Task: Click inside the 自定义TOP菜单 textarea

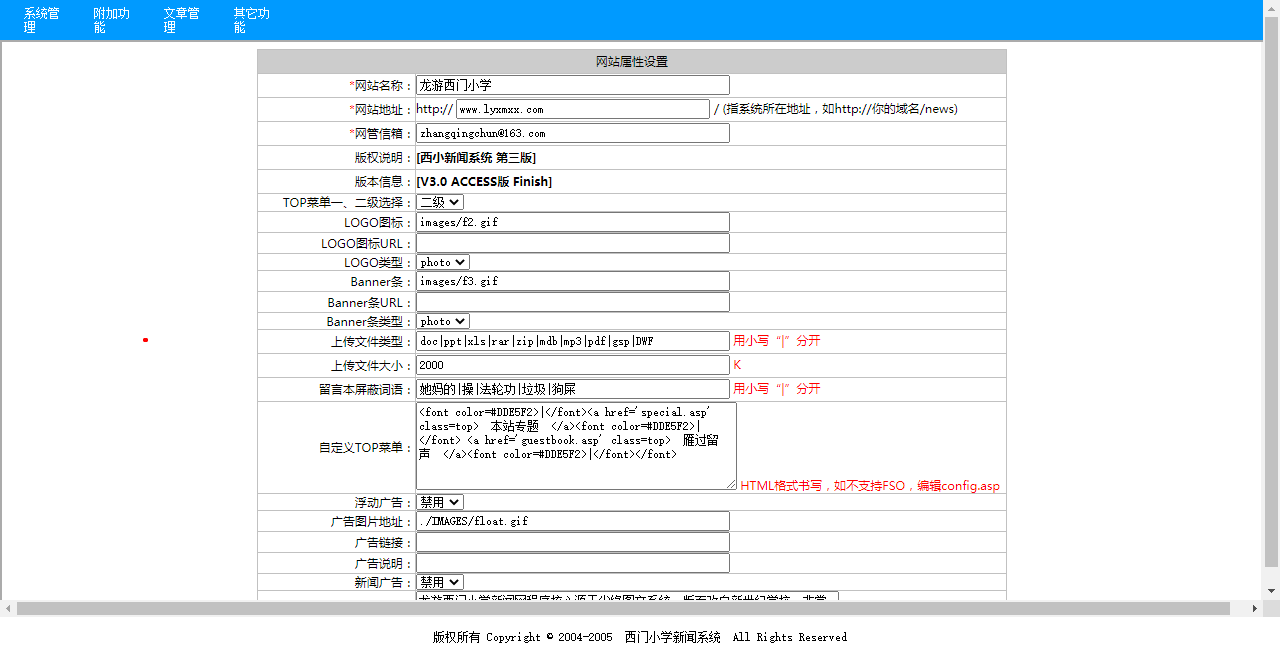Action: click(576, 446)
